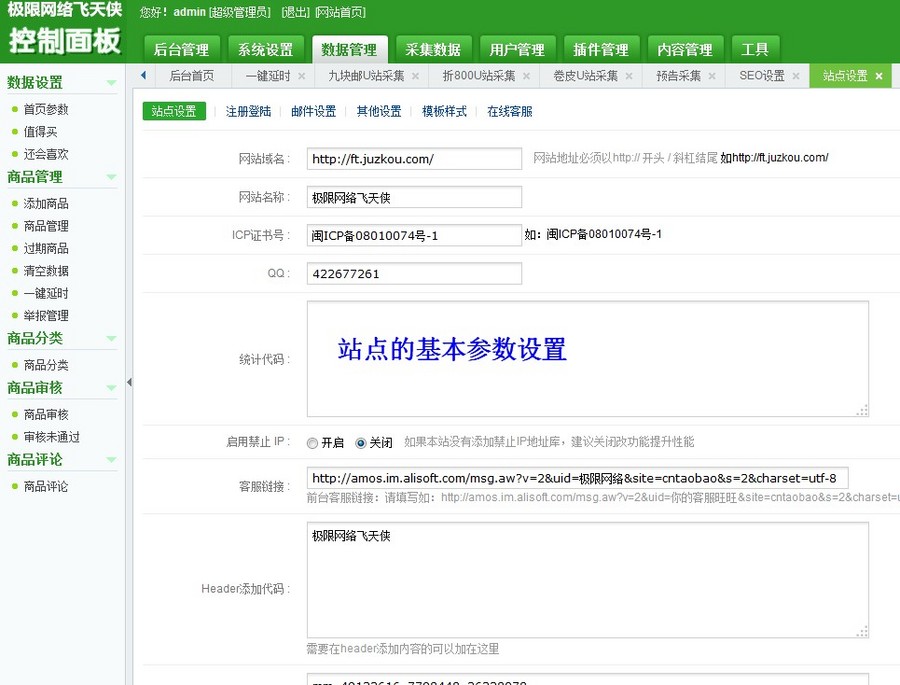Expand the 商品分类 sidebar section
The width and height of the screenshot is (900, 685).
[x=113, y=339]
